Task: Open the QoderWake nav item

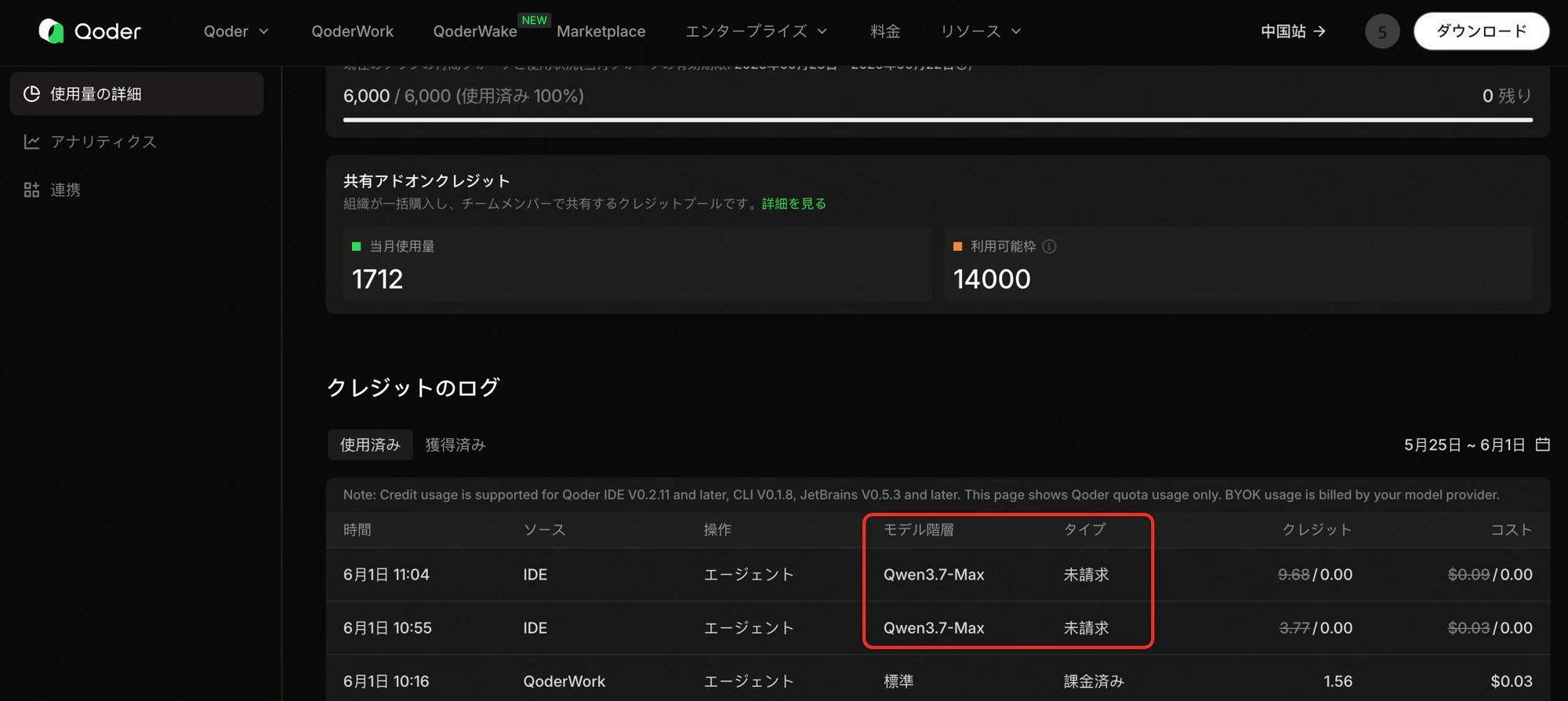Action: 475,31
